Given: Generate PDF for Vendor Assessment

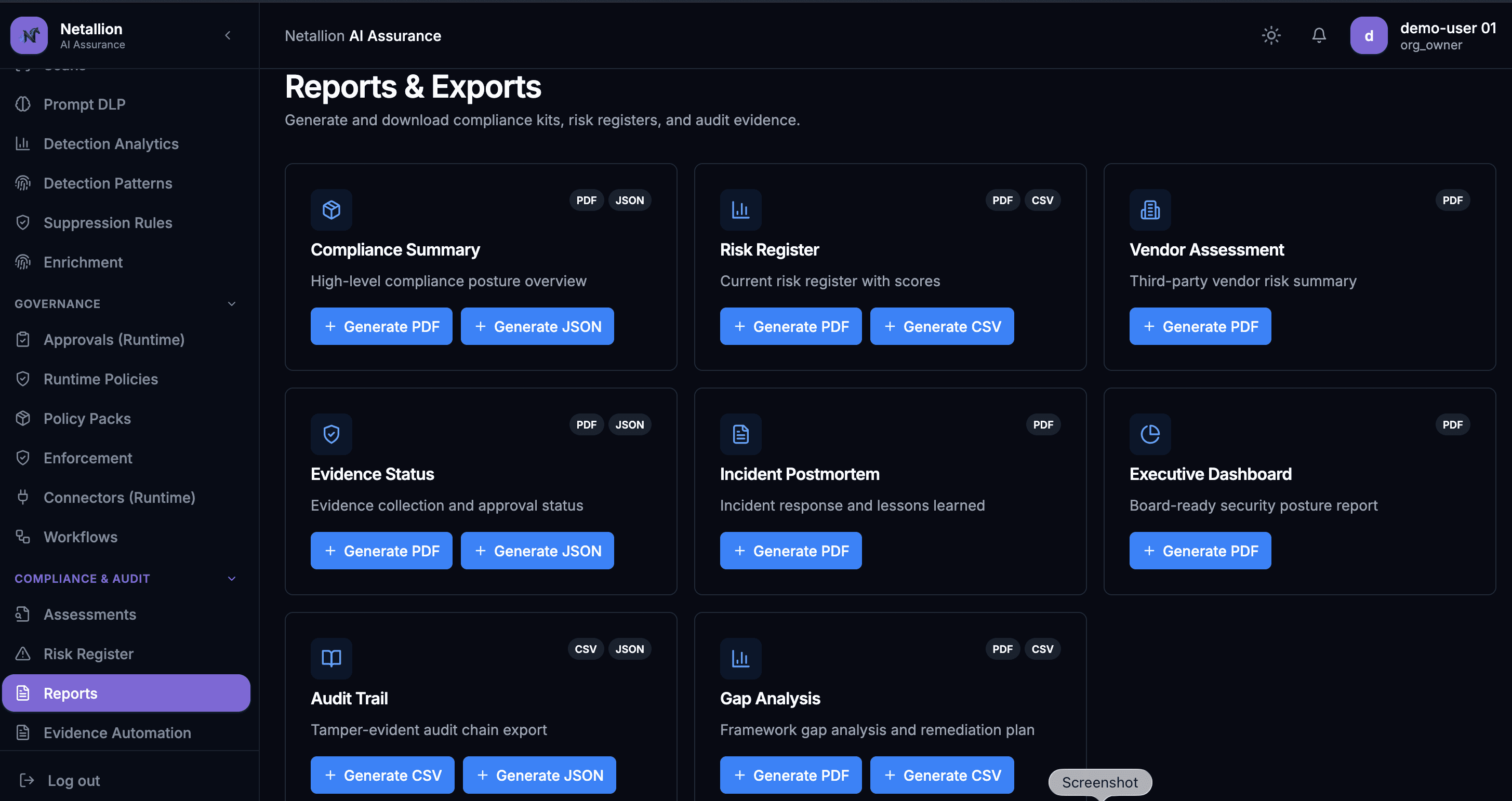Looking at the screenshot, I should tap(1200, 326).
